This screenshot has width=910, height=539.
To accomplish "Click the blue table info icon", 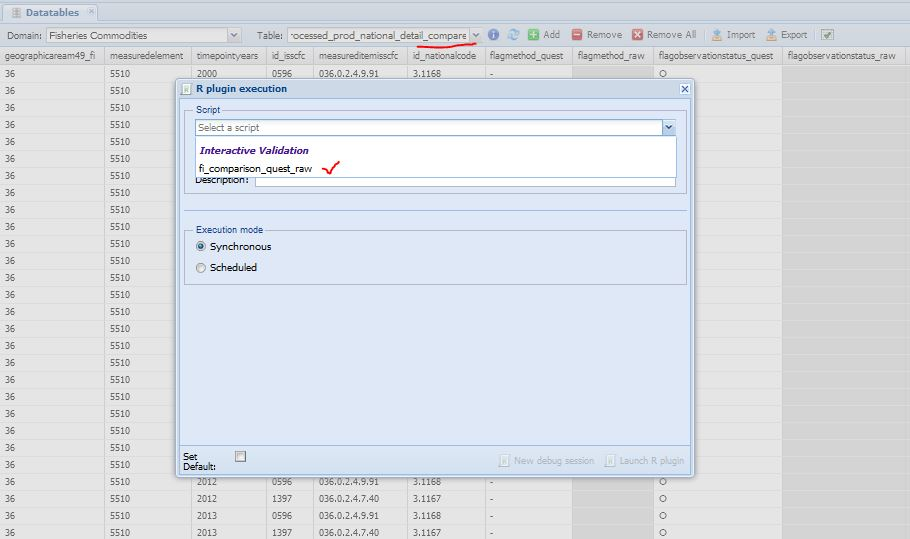I will tap(494, 35).
